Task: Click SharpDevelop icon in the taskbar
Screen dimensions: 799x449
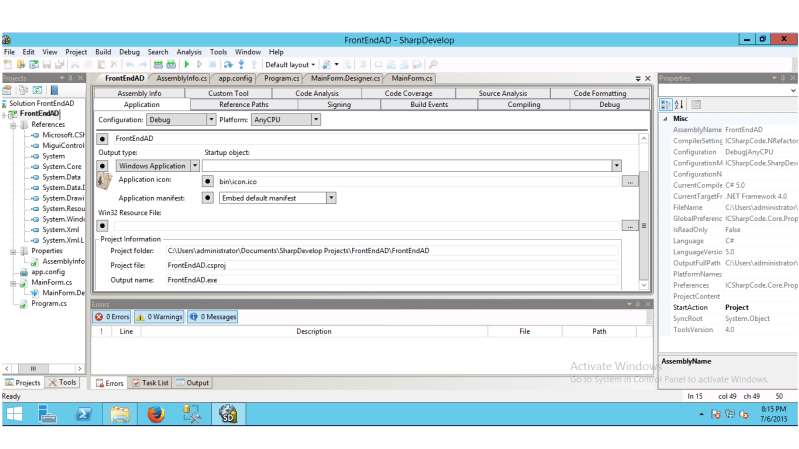Action: pyautogui.click(x=228, y=414)
